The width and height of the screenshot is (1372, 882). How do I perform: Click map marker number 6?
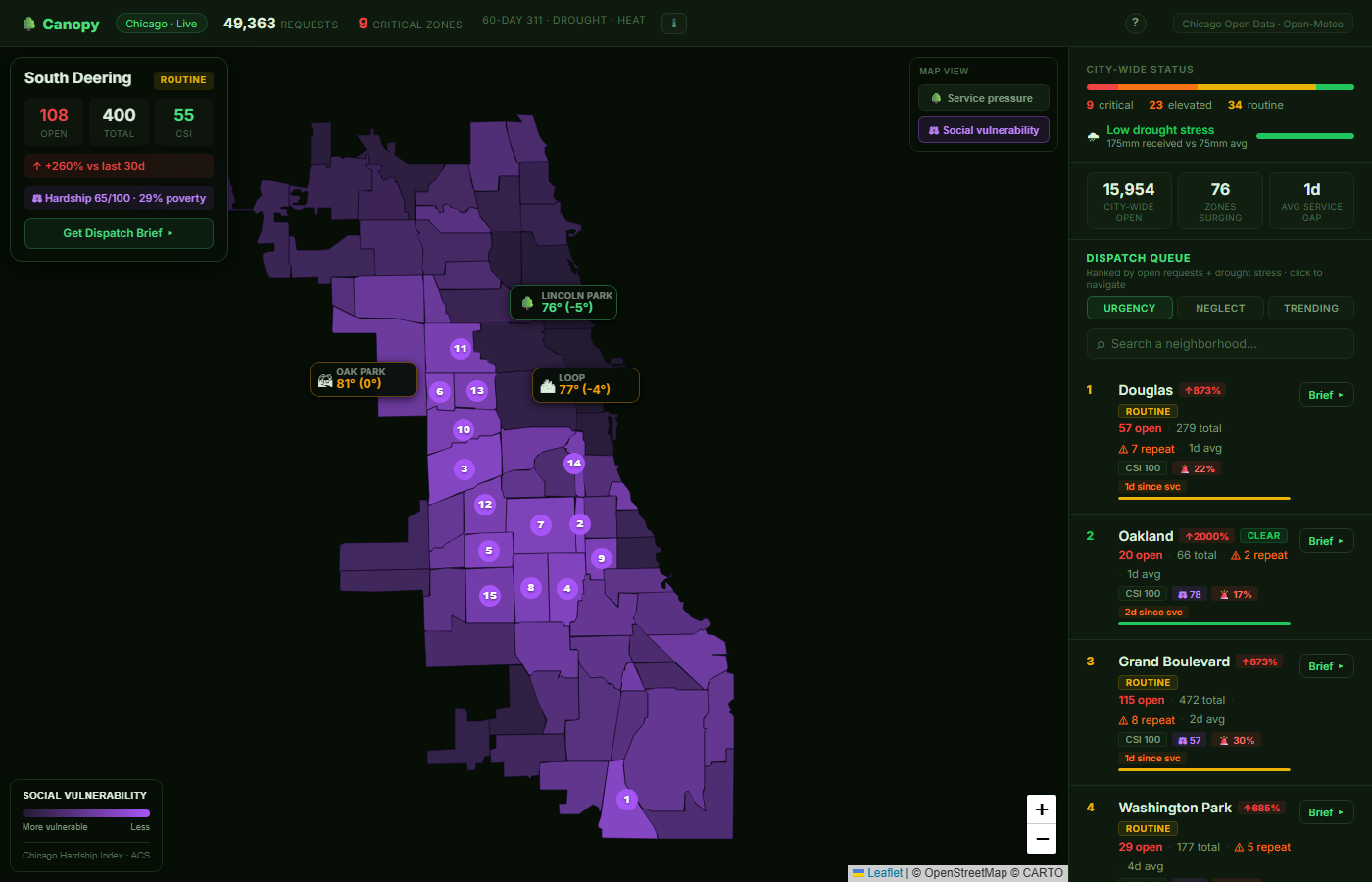440,391
